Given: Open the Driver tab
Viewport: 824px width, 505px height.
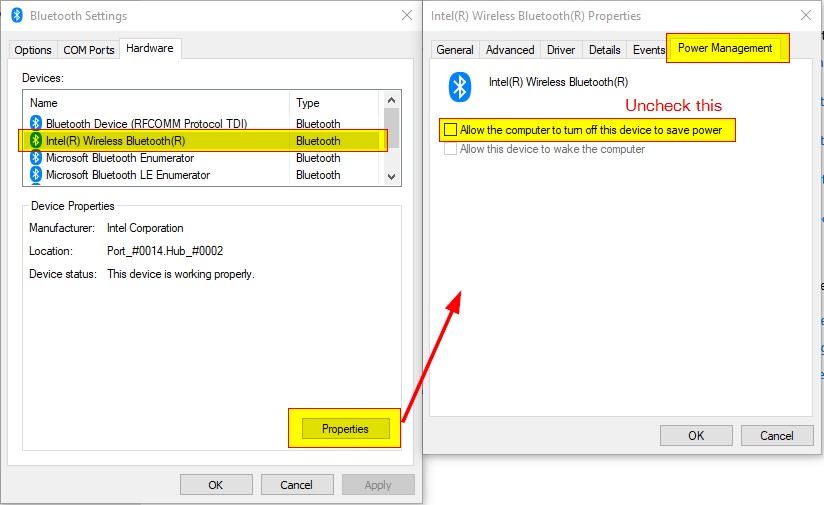Looking at the screenshot, I should click(561, 50).
